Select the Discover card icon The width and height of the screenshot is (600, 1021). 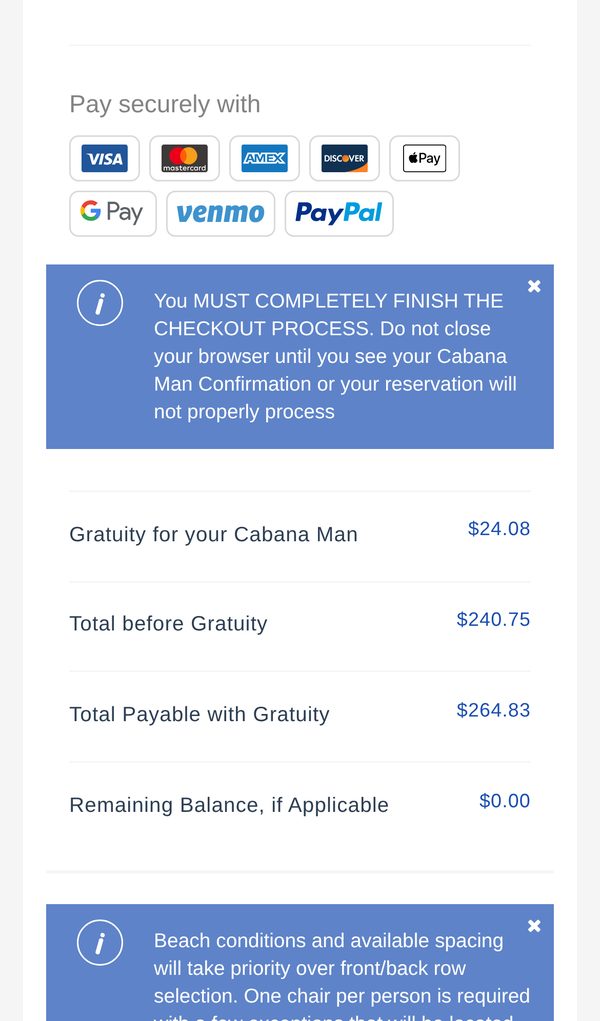click(345, 158)
